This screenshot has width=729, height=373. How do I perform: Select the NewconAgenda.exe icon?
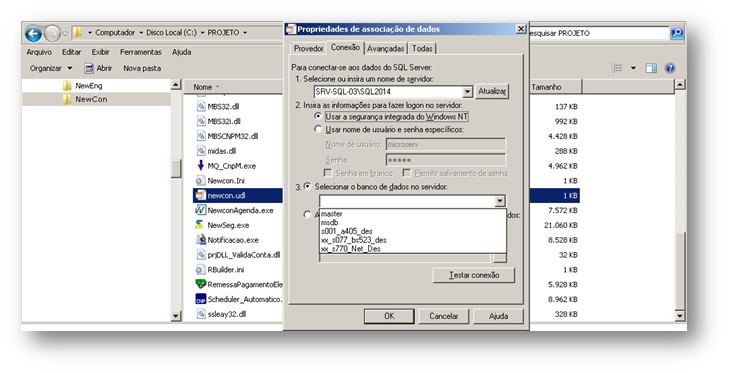pyautogui.click(x=201, y=210)
